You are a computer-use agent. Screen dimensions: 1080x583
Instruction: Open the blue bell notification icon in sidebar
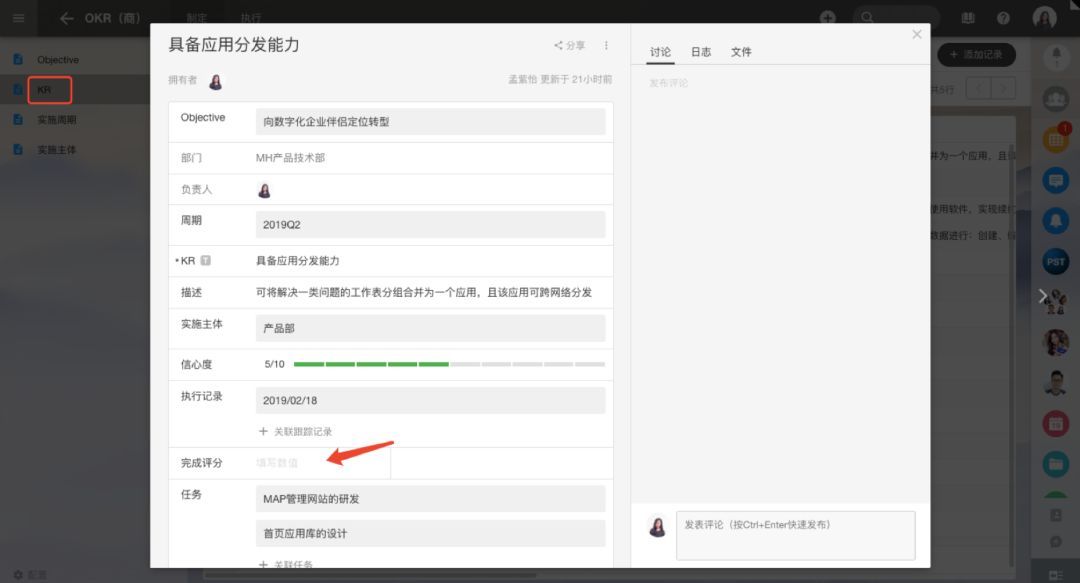[1056, 221]
